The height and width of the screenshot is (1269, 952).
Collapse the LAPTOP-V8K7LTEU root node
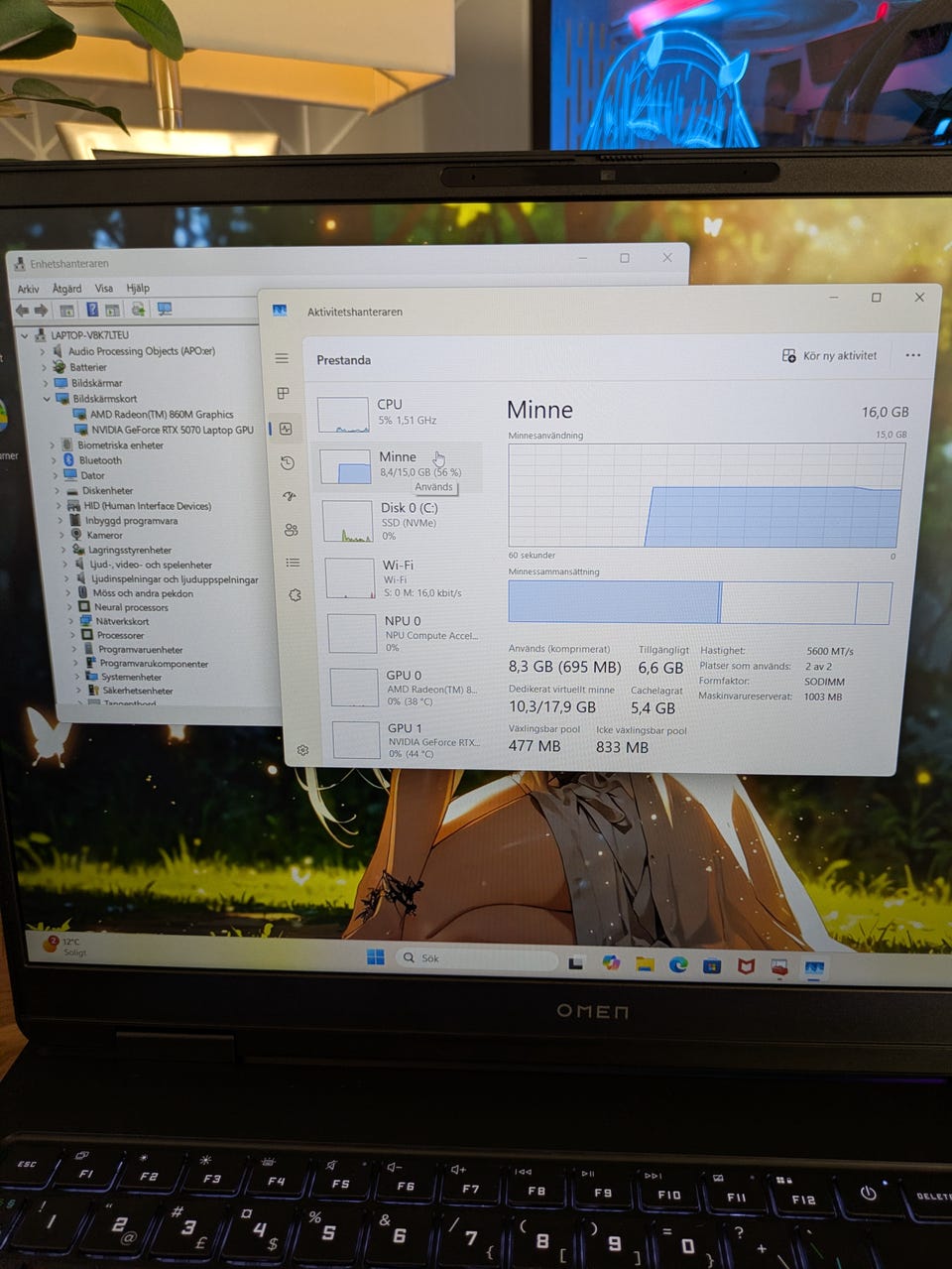(x=26, y=335)
